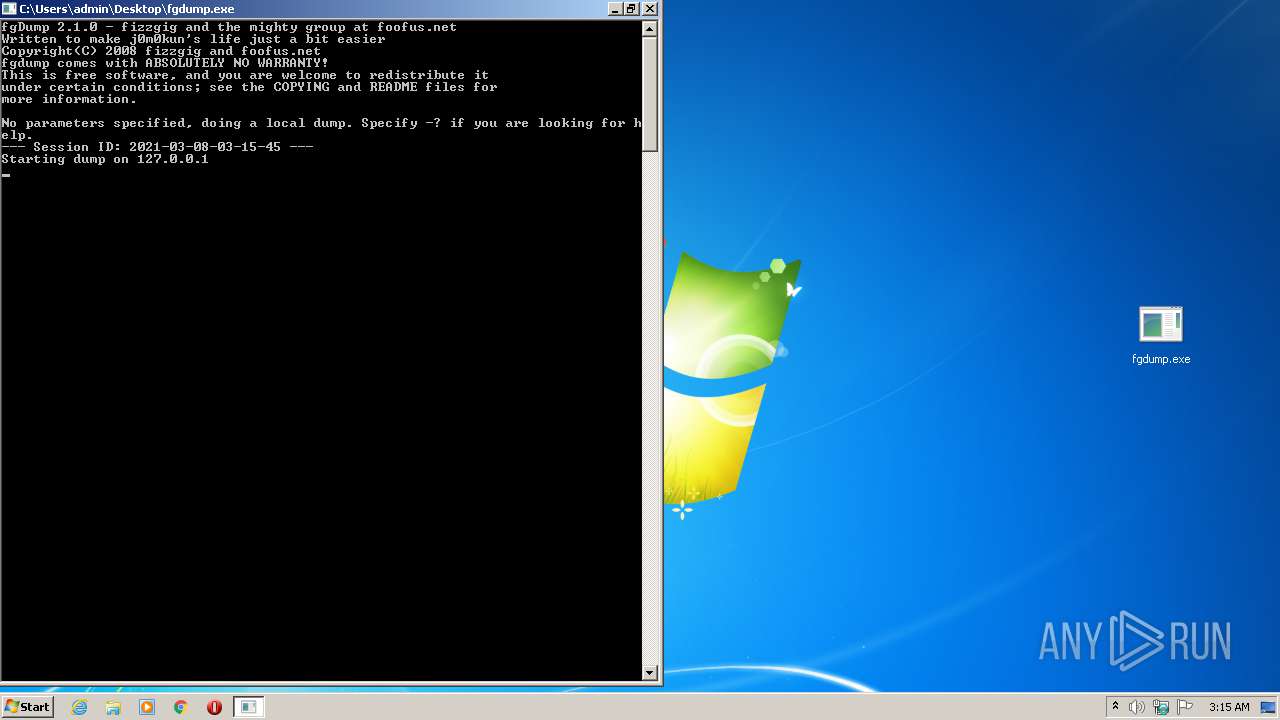
Task: Open the Start menu
Action: point(27,707)
